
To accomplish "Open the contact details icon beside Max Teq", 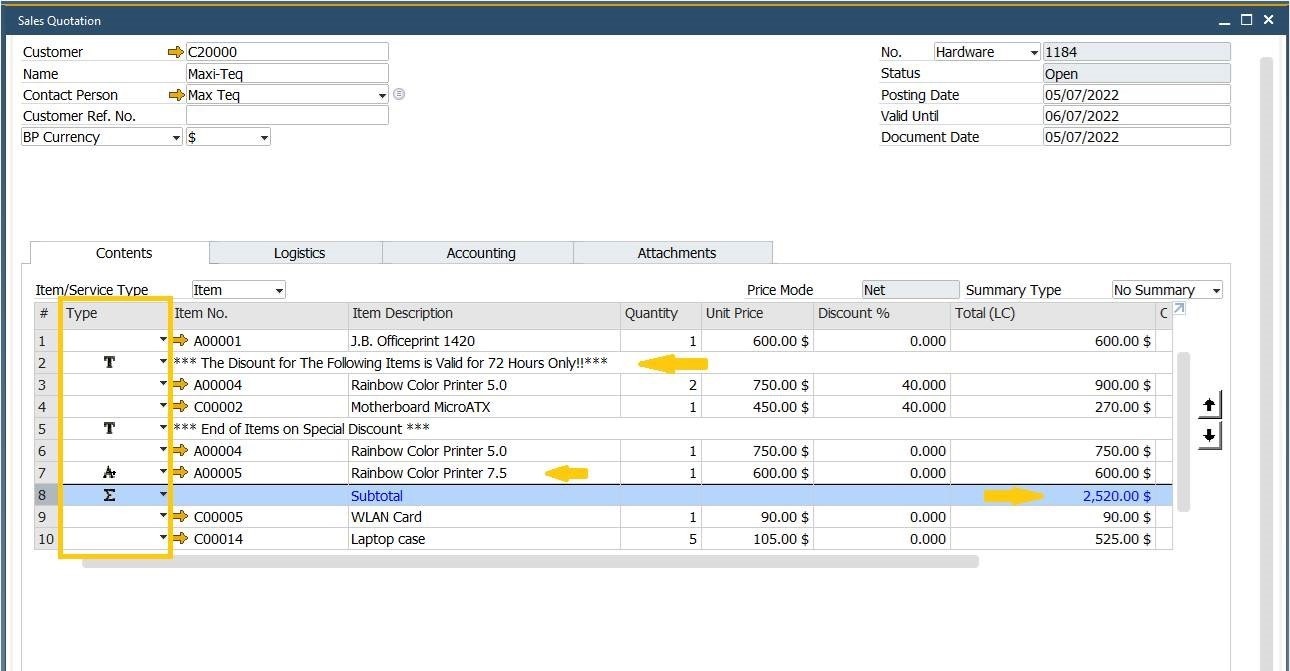I will pos(399,94).
